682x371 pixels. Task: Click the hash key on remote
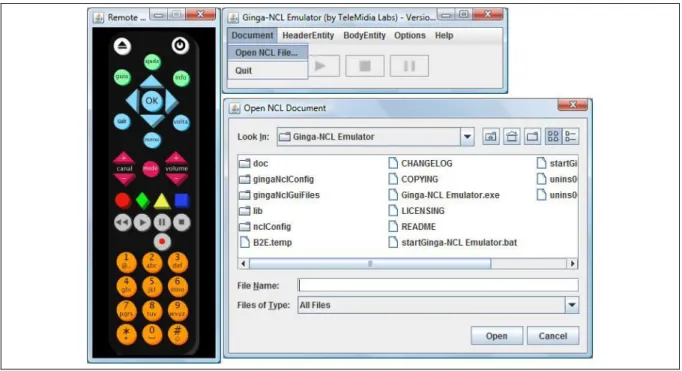(x=177, y=334)
